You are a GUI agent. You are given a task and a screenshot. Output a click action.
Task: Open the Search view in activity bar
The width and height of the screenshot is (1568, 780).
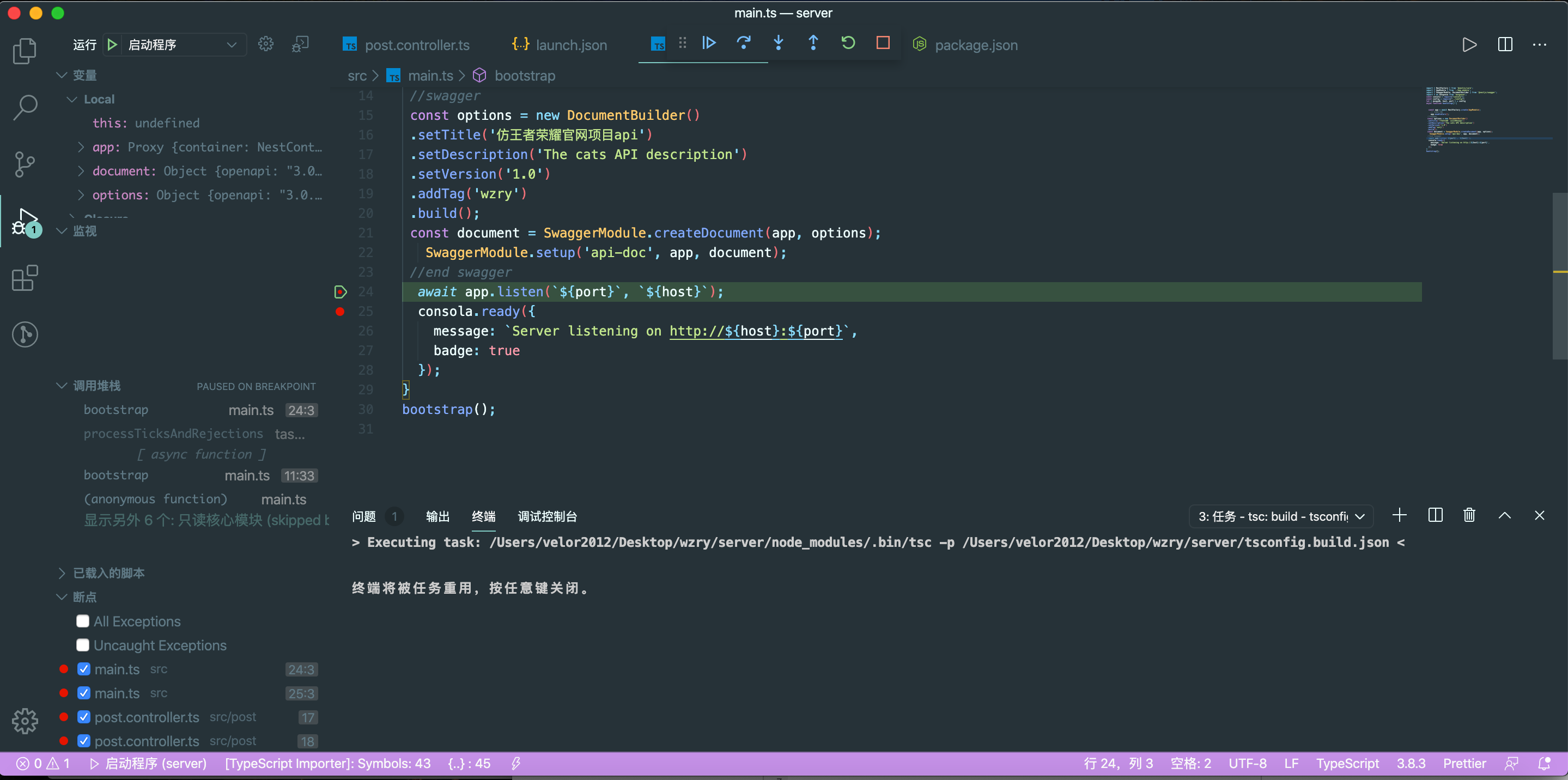pyautogui.click(x=25, y=108)
